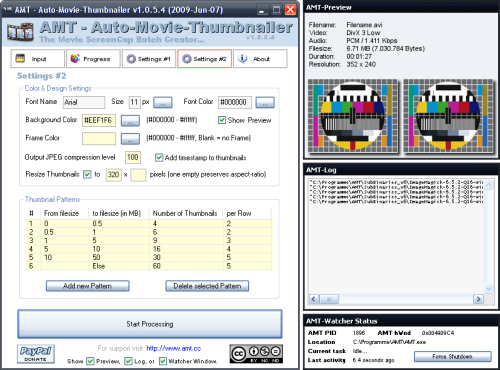The height and width of the screenshot is (370, 500).
Task: Open the Settings #1 tab
Action: (x=149, y=59)
